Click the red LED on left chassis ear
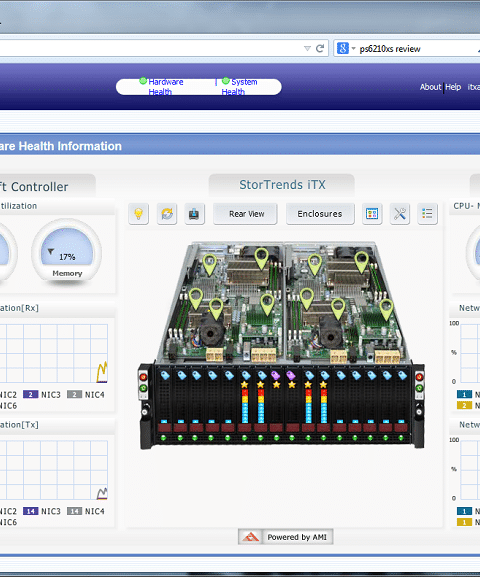The image size is (480, 577). tap(143, 377)
